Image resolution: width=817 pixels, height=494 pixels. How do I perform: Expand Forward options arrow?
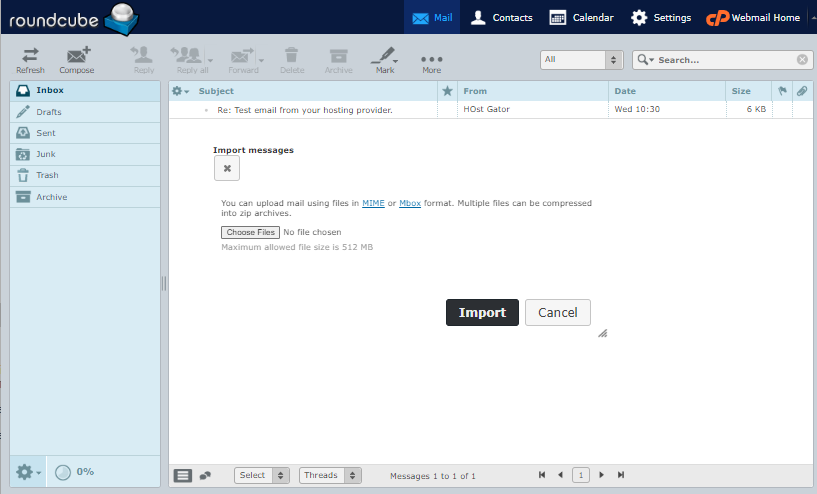coord(261,60)
